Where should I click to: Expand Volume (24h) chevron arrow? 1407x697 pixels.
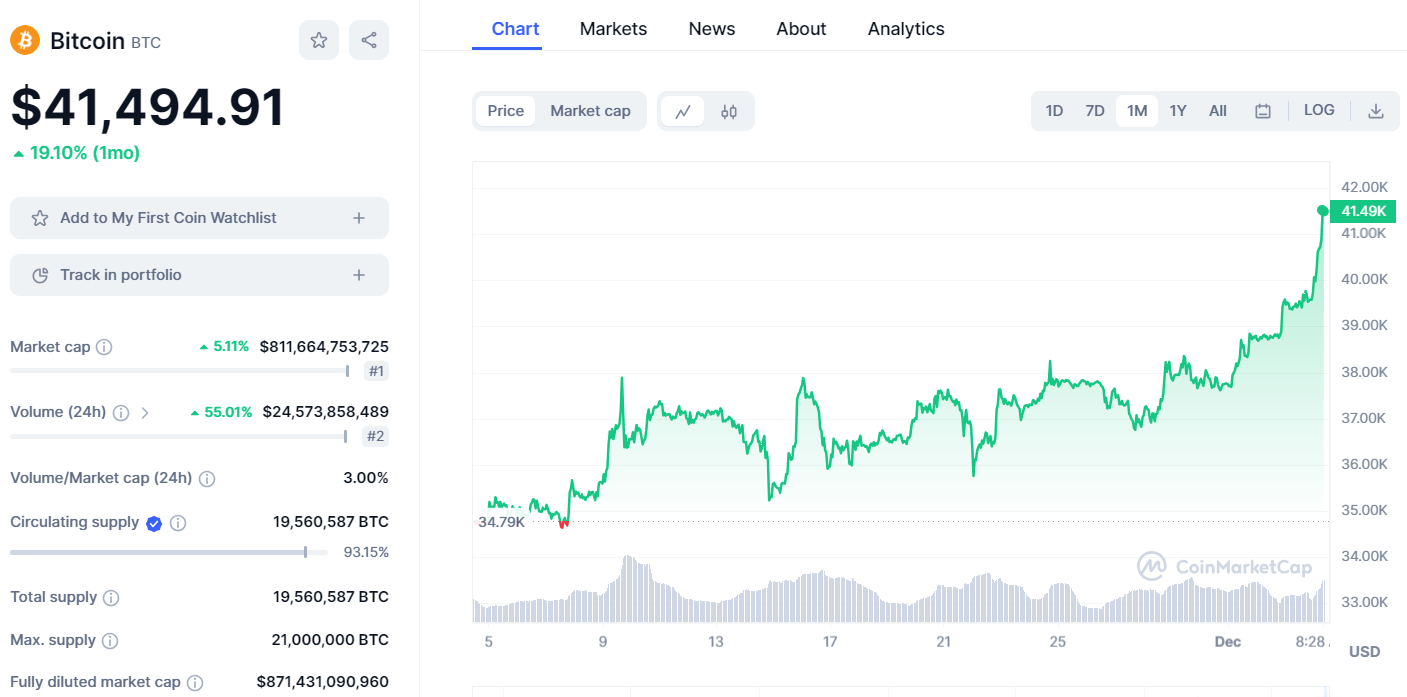(145, 412)
